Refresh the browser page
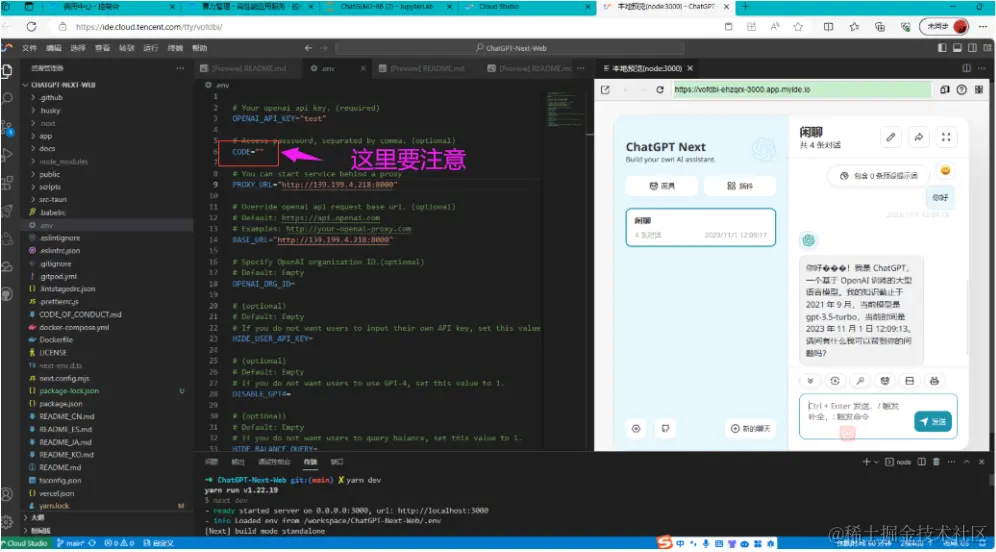 click(x=31, y=27)
